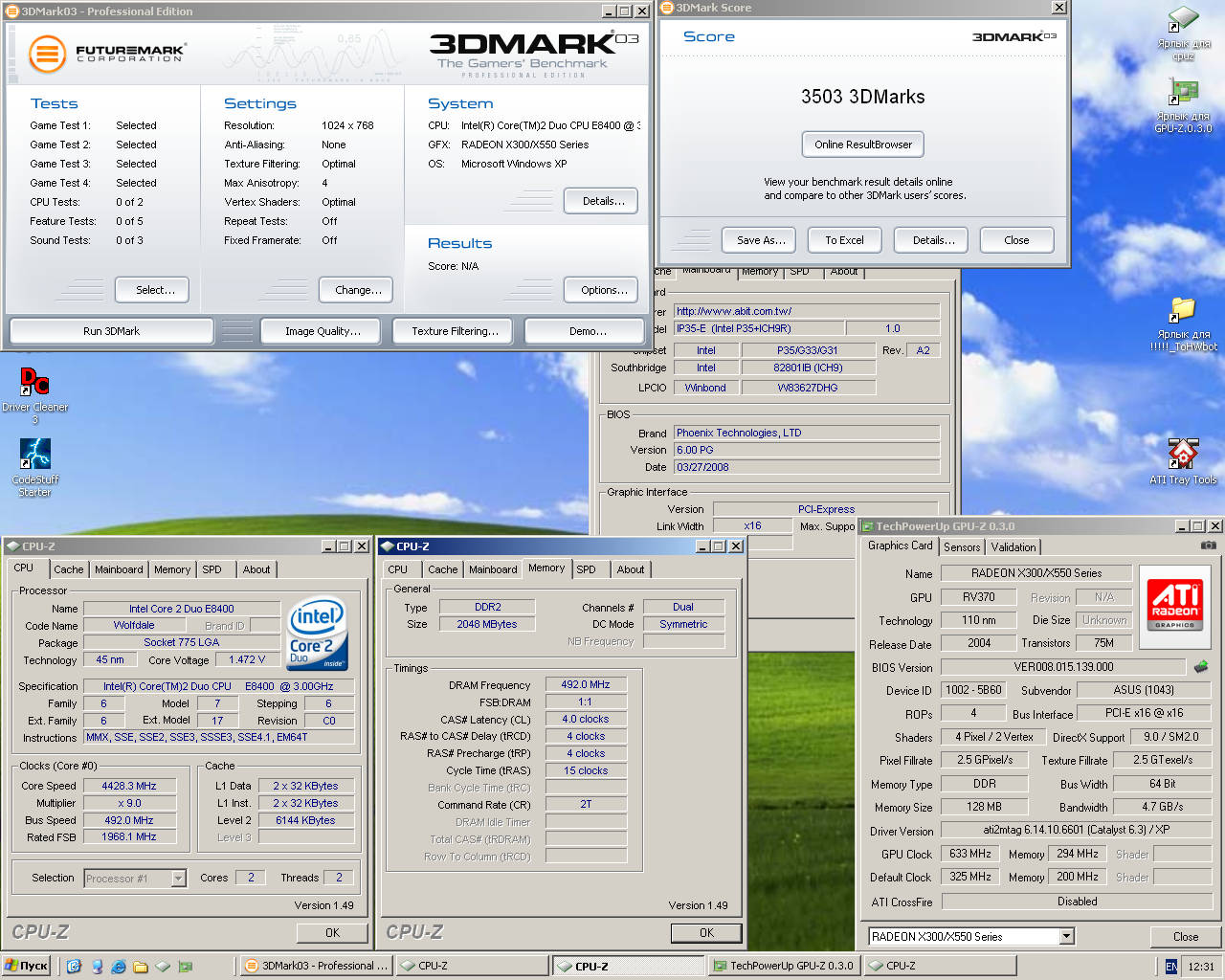
Task: Click the EN language indicator in tray
Action: click(x=1171, y=967)
